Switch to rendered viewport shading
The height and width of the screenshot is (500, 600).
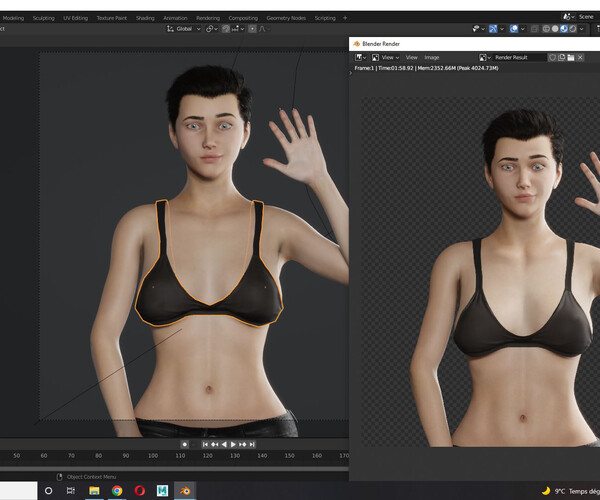point(572,29)
